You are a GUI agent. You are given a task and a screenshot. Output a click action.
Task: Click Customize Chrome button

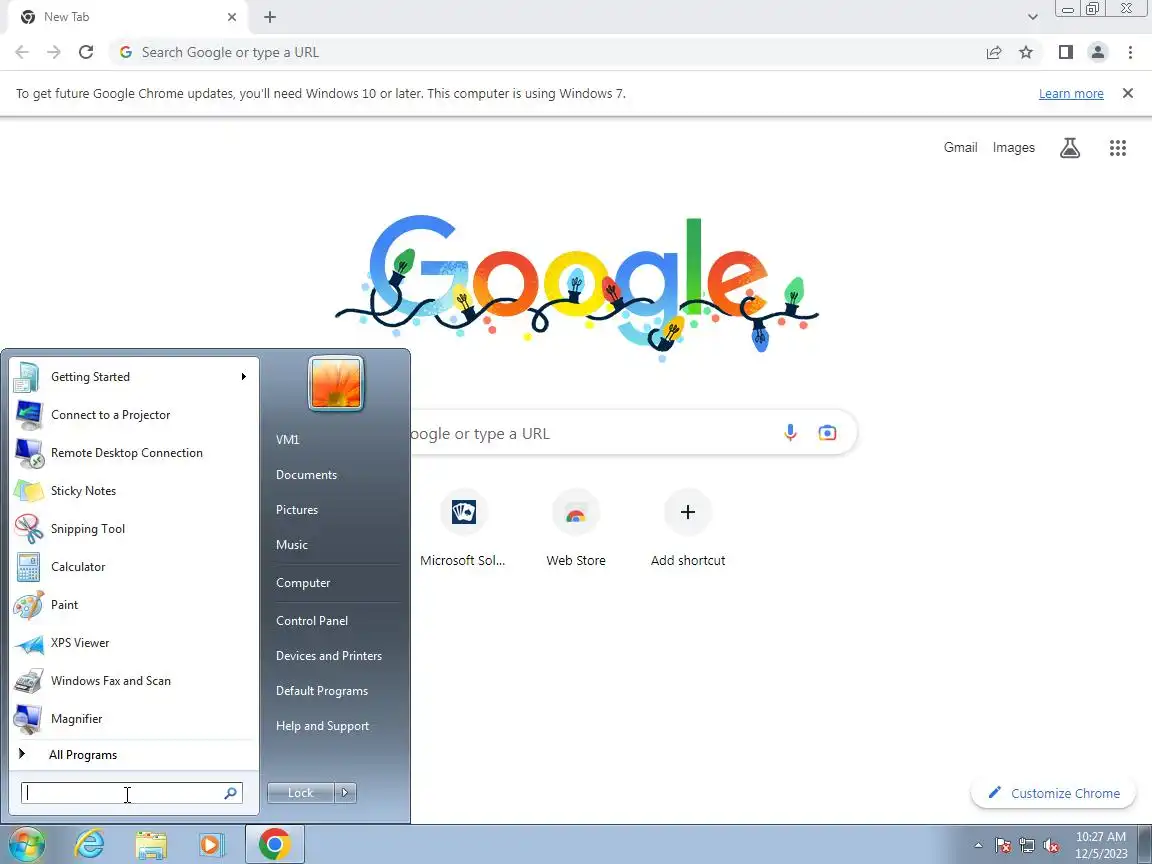click(1054, 793)
